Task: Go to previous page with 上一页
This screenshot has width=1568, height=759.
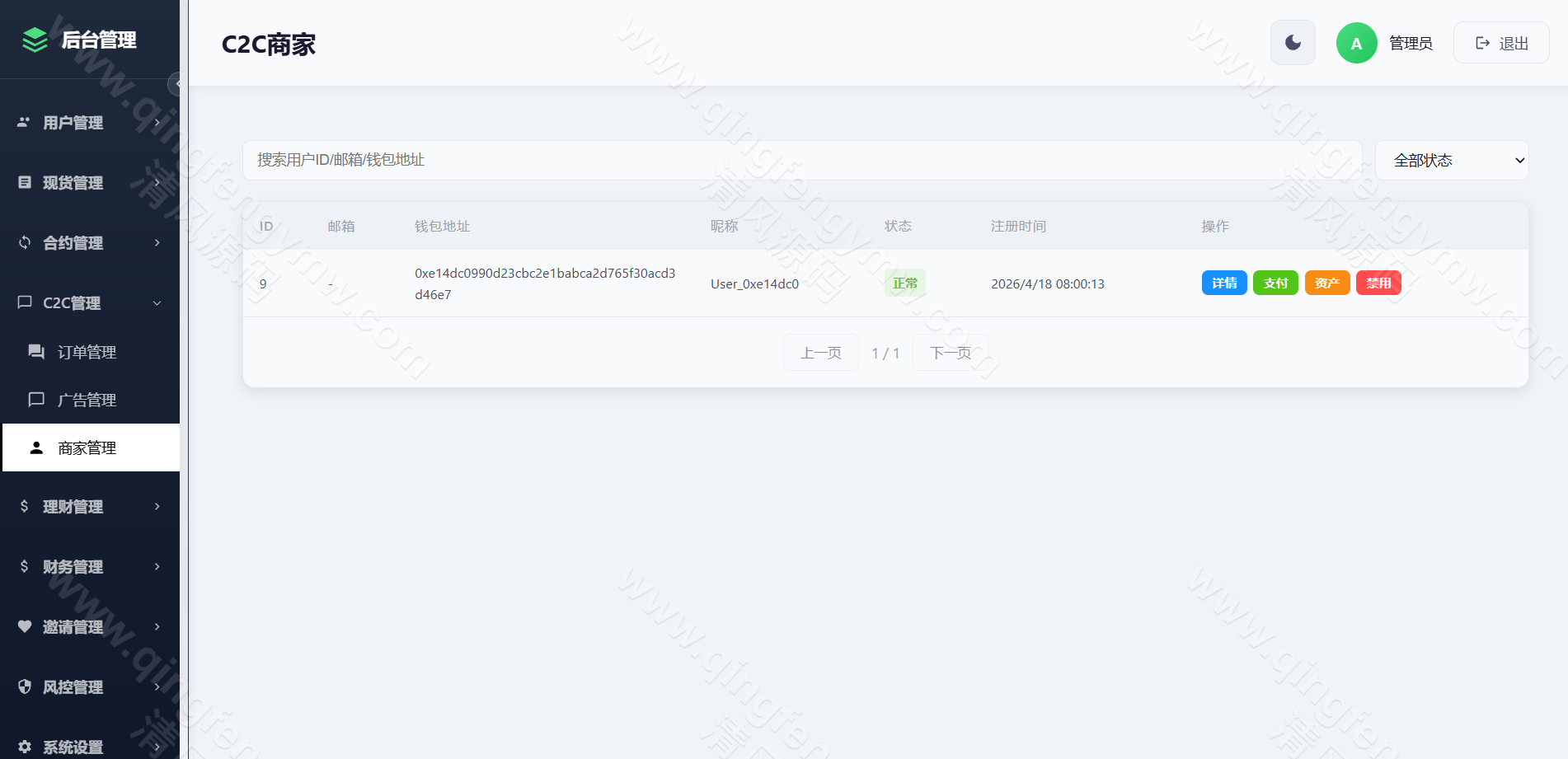Action: coord(821,353)
